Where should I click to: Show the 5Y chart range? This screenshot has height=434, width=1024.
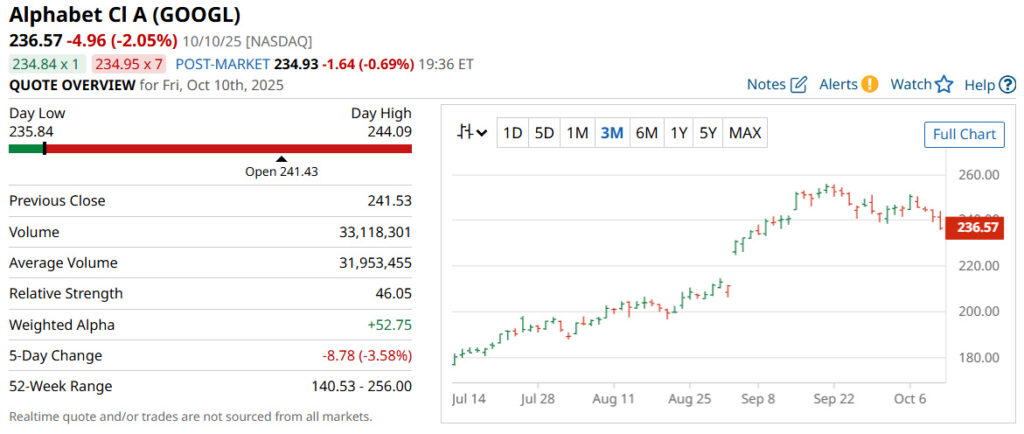point(708,133)
